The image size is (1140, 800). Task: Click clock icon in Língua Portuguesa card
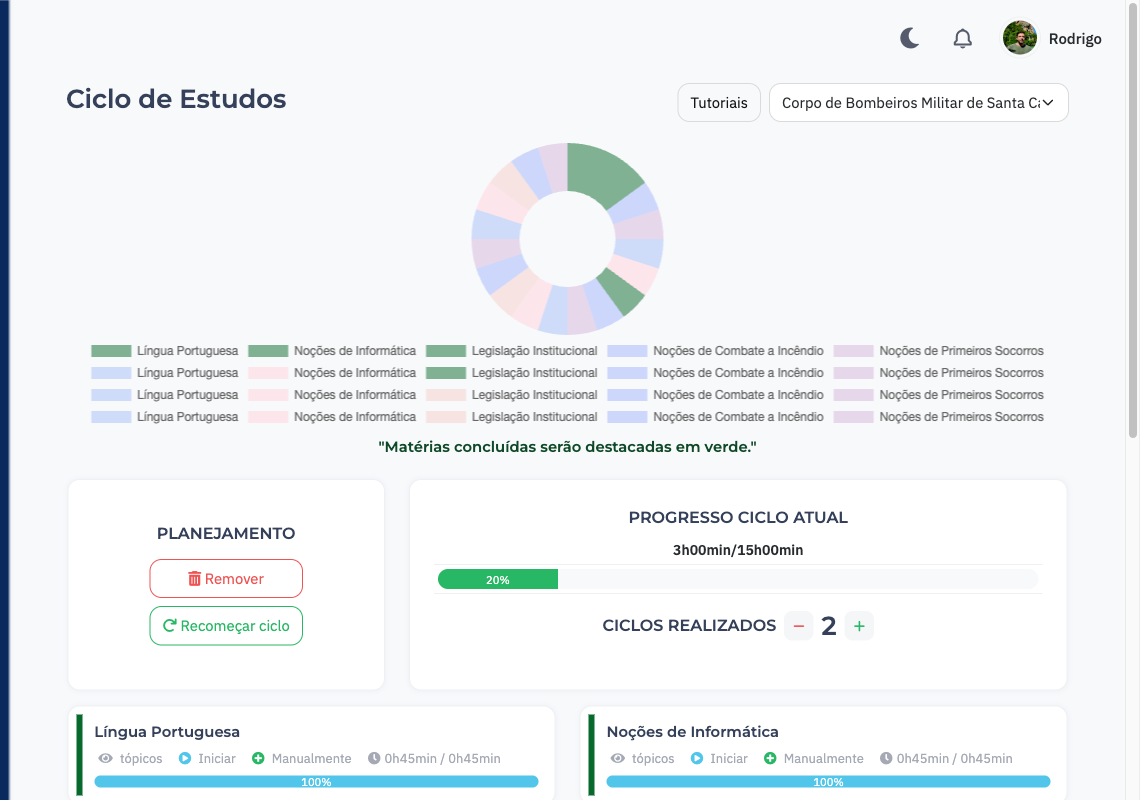(x=374, y=759)
